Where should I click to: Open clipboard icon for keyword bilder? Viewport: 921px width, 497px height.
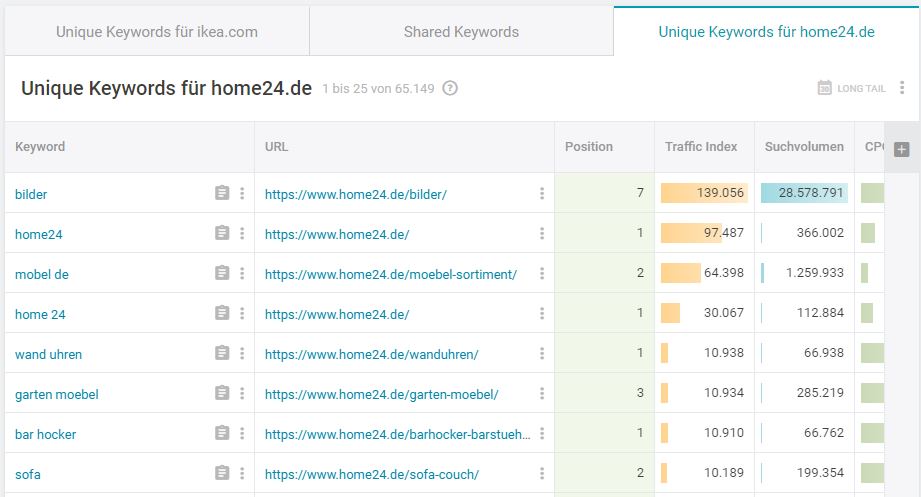tap(222, 193)
